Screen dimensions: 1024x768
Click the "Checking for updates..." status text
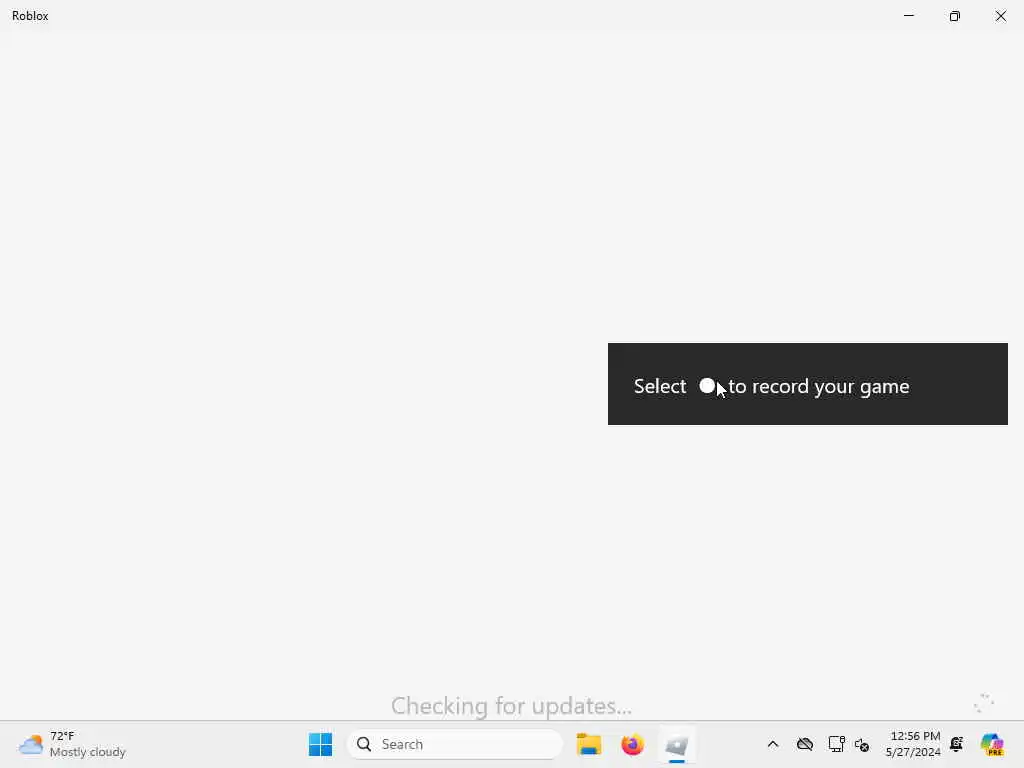[511, 706]
